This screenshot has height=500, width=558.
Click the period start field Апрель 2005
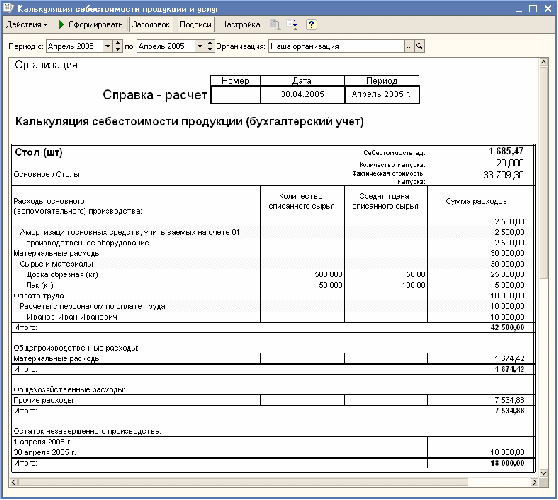(x=75, y=46)
